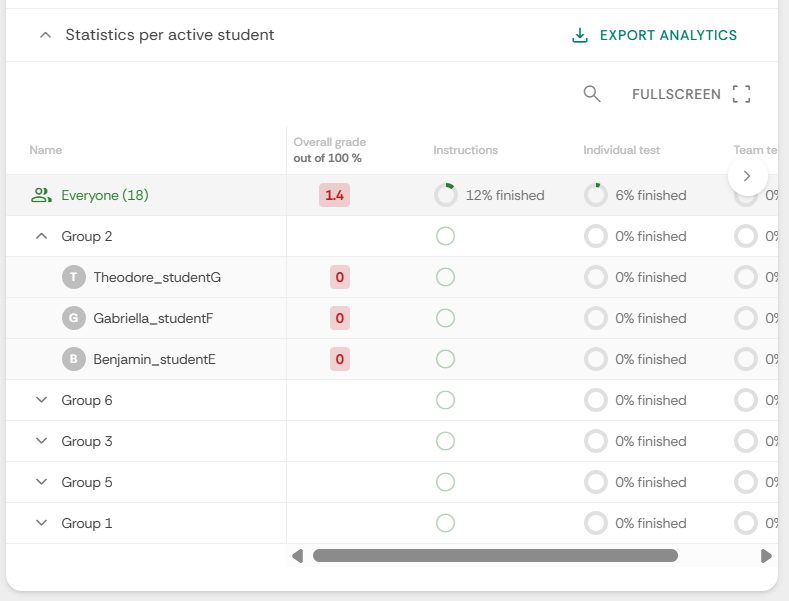The height and width of the screenshot is (601, 789).
Task: Open Gabriella_studentF student name
Action: 153,318
